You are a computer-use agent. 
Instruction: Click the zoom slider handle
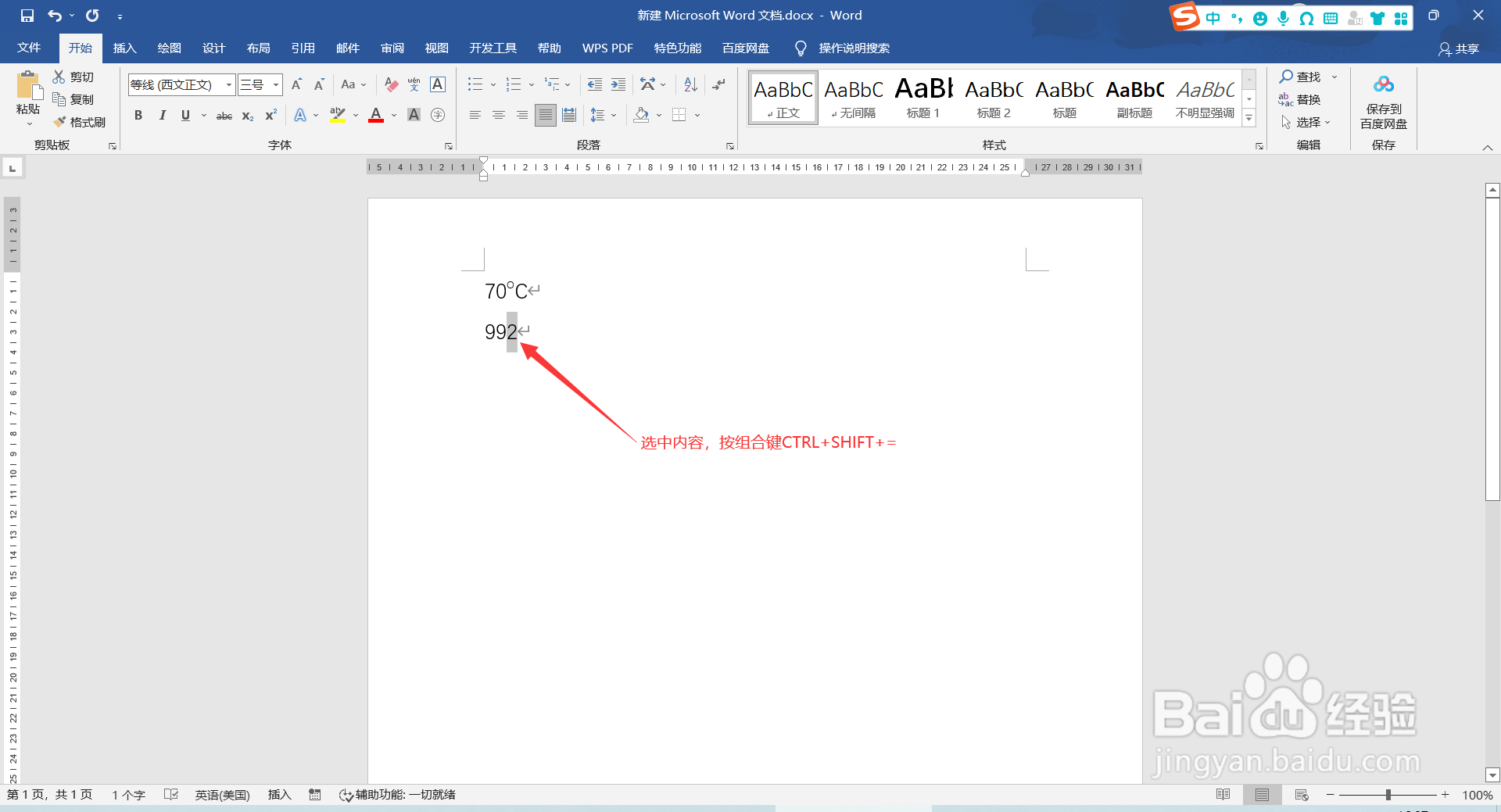pos(1388,795)
